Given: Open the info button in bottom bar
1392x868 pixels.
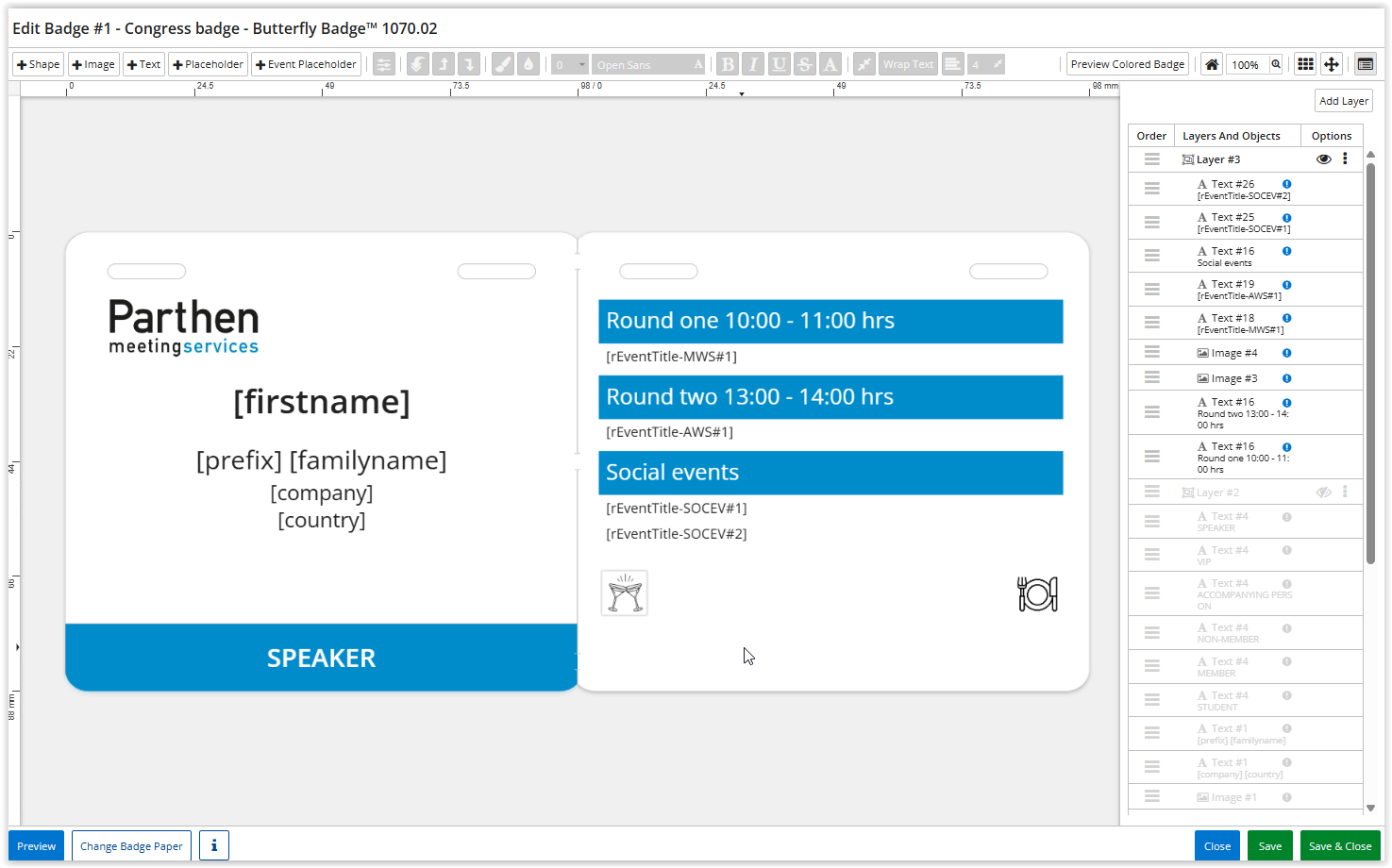Looking at the screenshot, I should 214,845.
